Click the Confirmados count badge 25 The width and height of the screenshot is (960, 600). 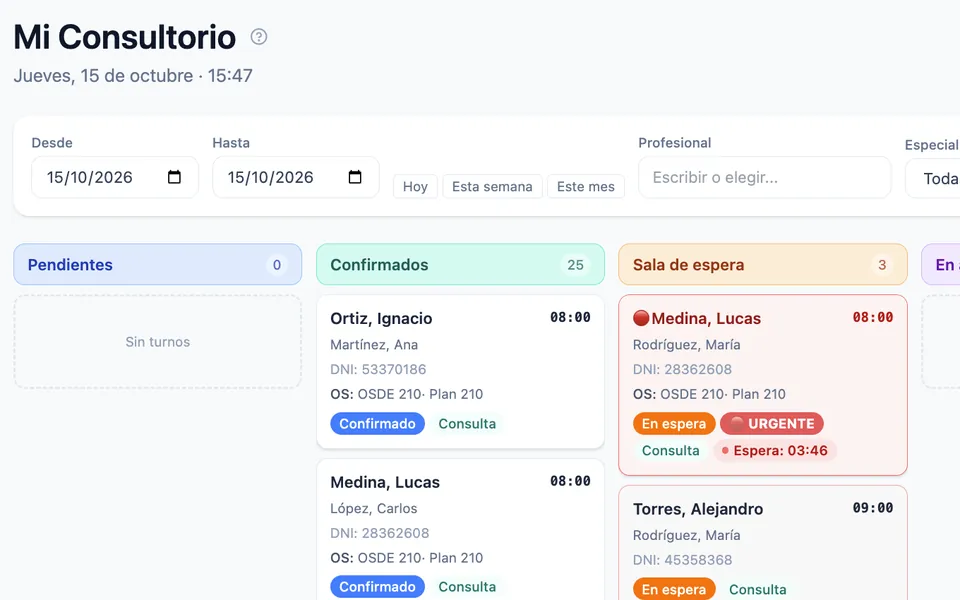click(576, 265)
